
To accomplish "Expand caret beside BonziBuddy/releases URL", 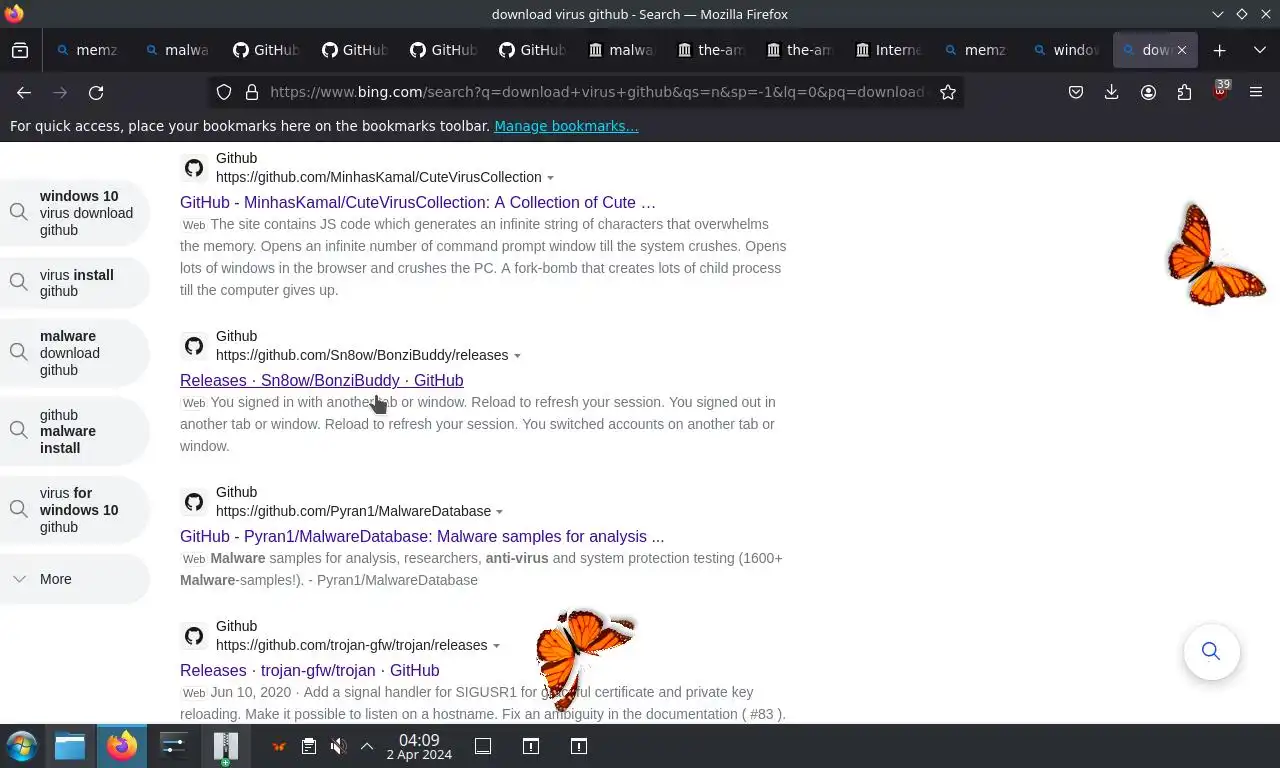I will (x=517, y=356).
